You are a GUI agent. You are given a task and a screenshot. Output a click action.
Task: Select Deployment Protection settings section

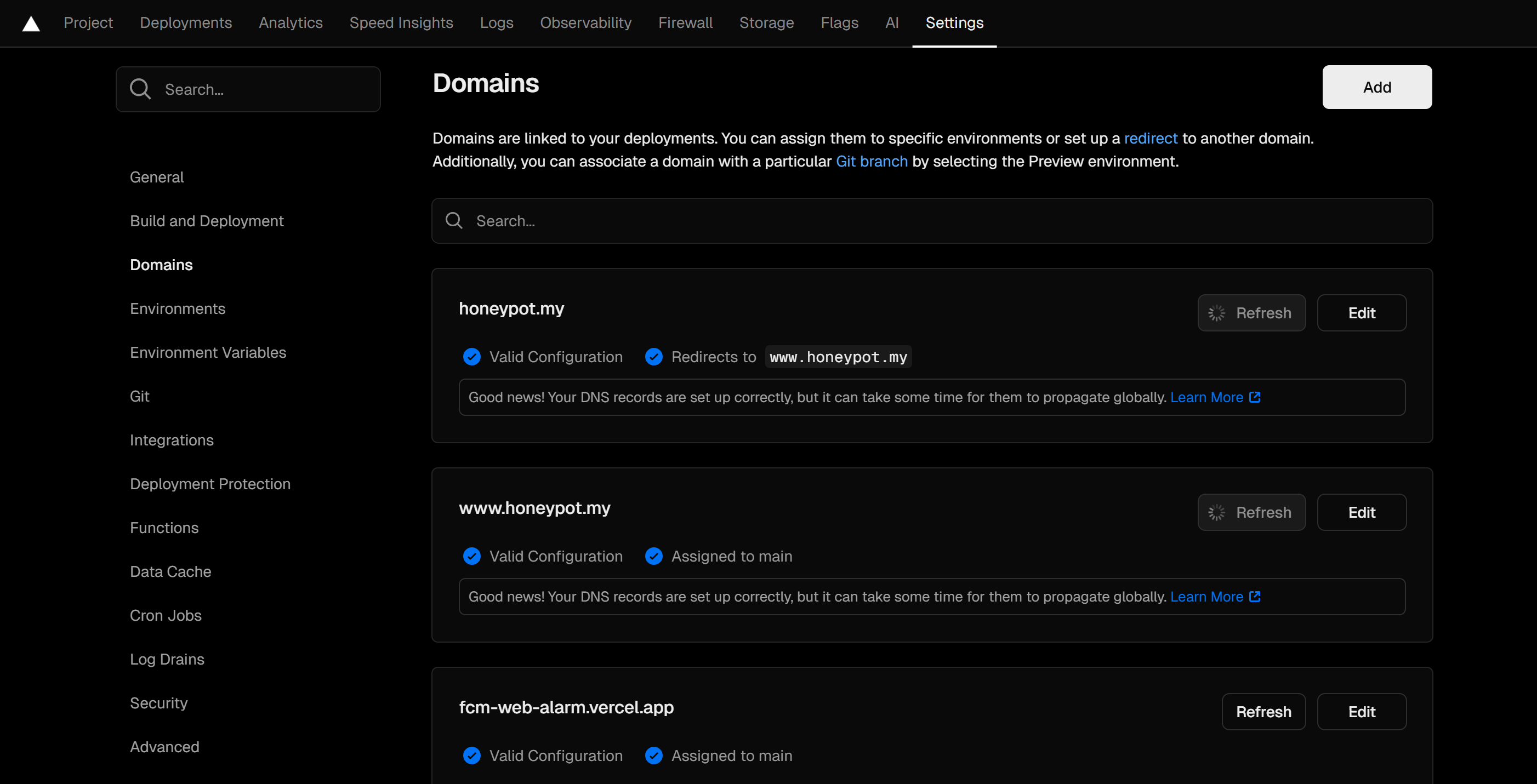210,484
